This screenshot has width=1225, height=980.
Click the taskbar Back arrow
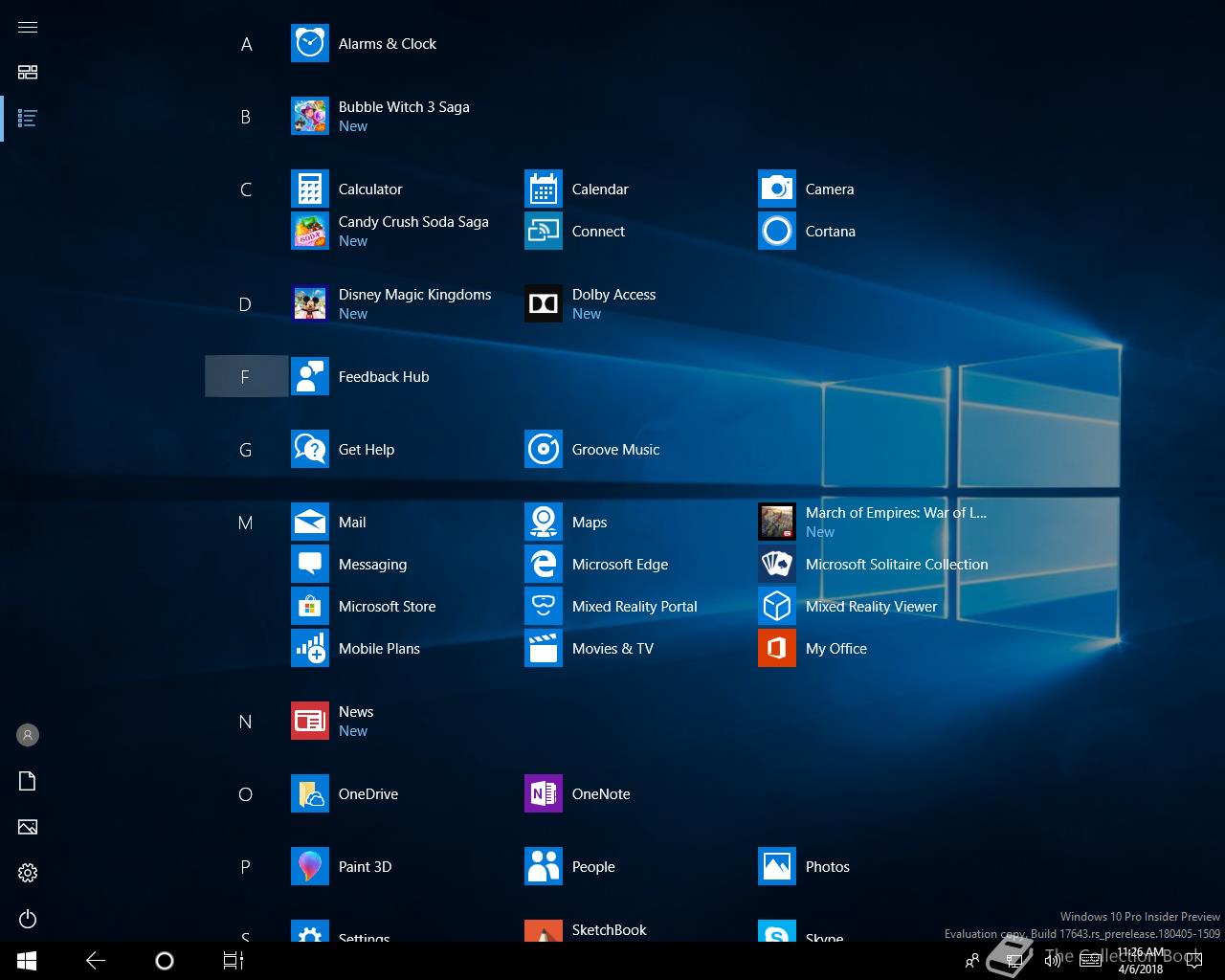96,961
